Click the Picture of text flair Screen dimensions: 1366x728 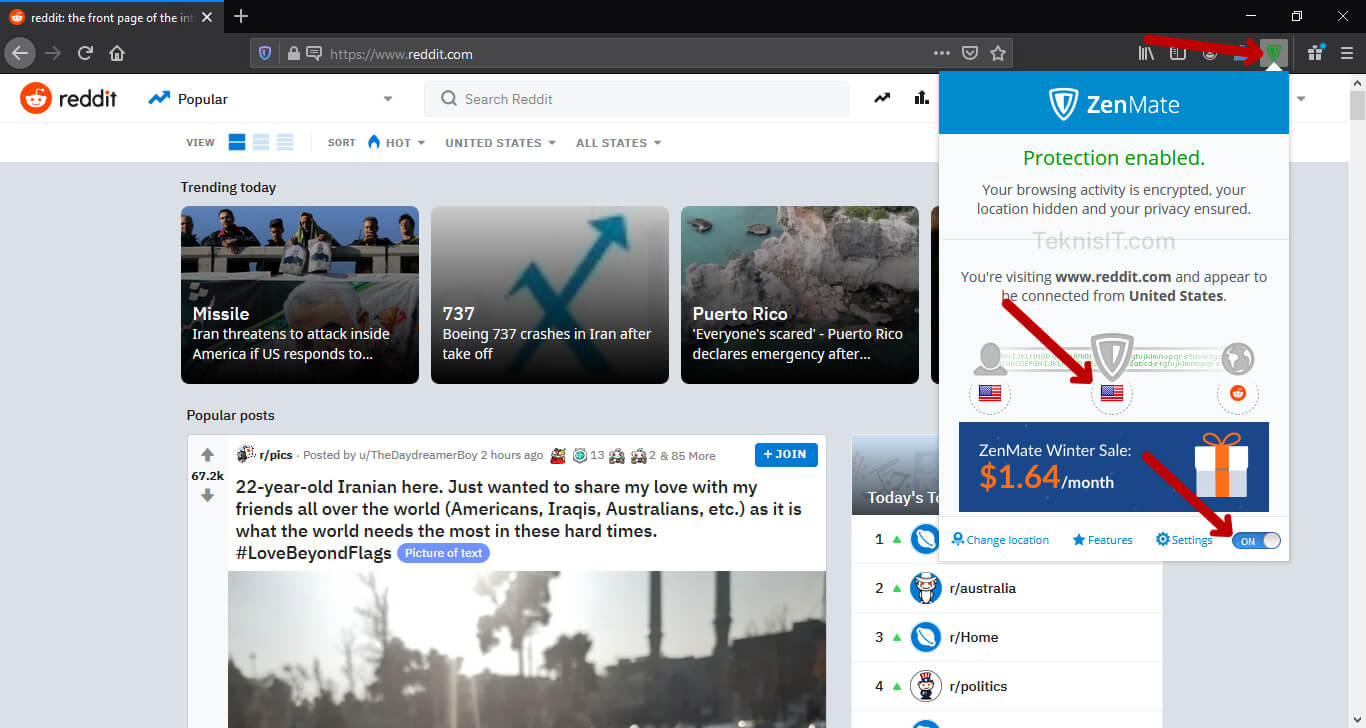pyautogui.click(x=443, y=553)
